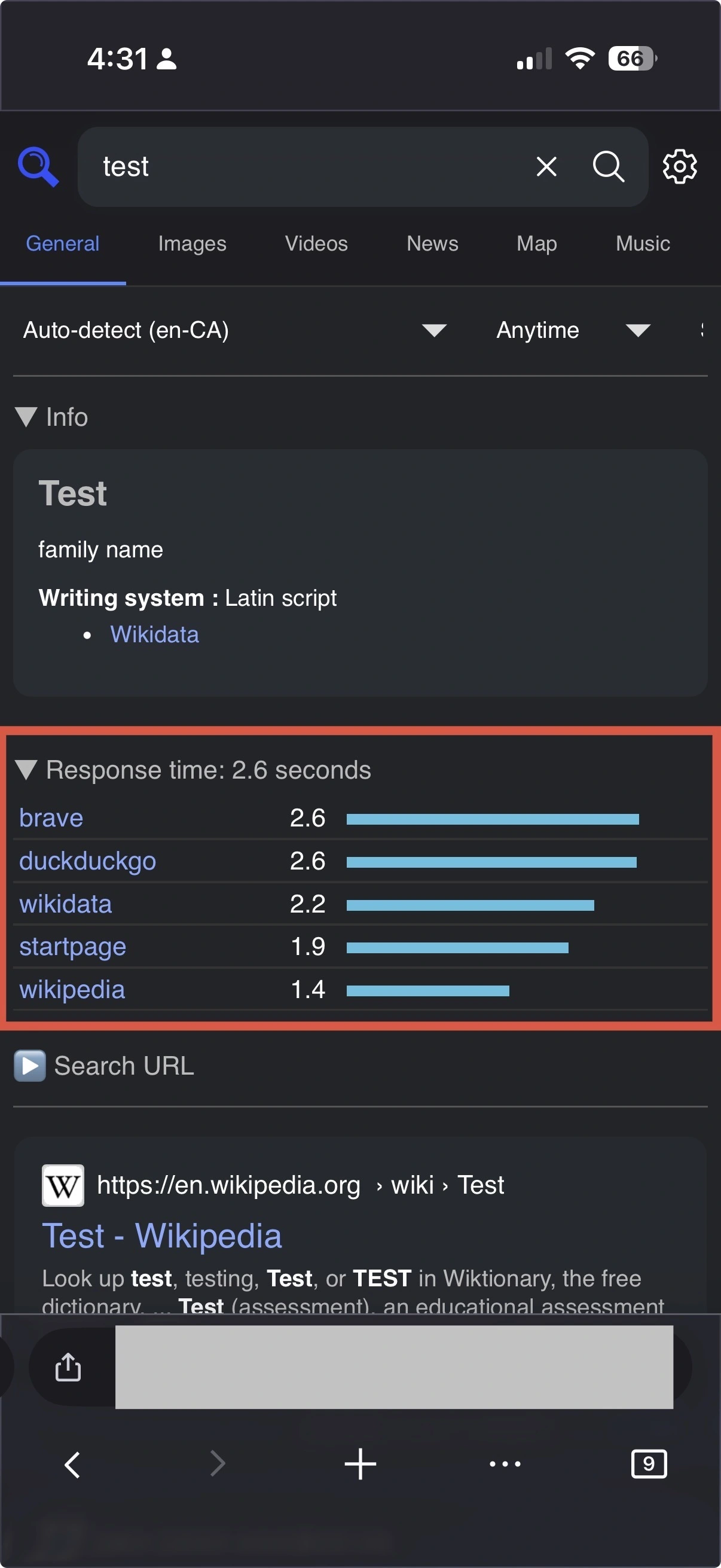
Task: Tap the search magnifier button
Action: [608, 166]
